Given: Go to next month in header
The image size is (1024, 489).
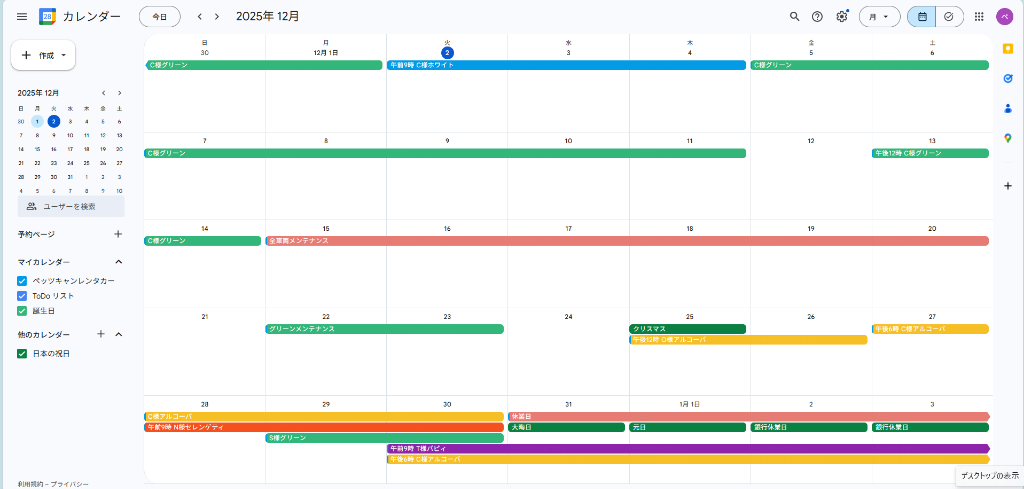Looking at the screenshot, I should pos(217,17).
